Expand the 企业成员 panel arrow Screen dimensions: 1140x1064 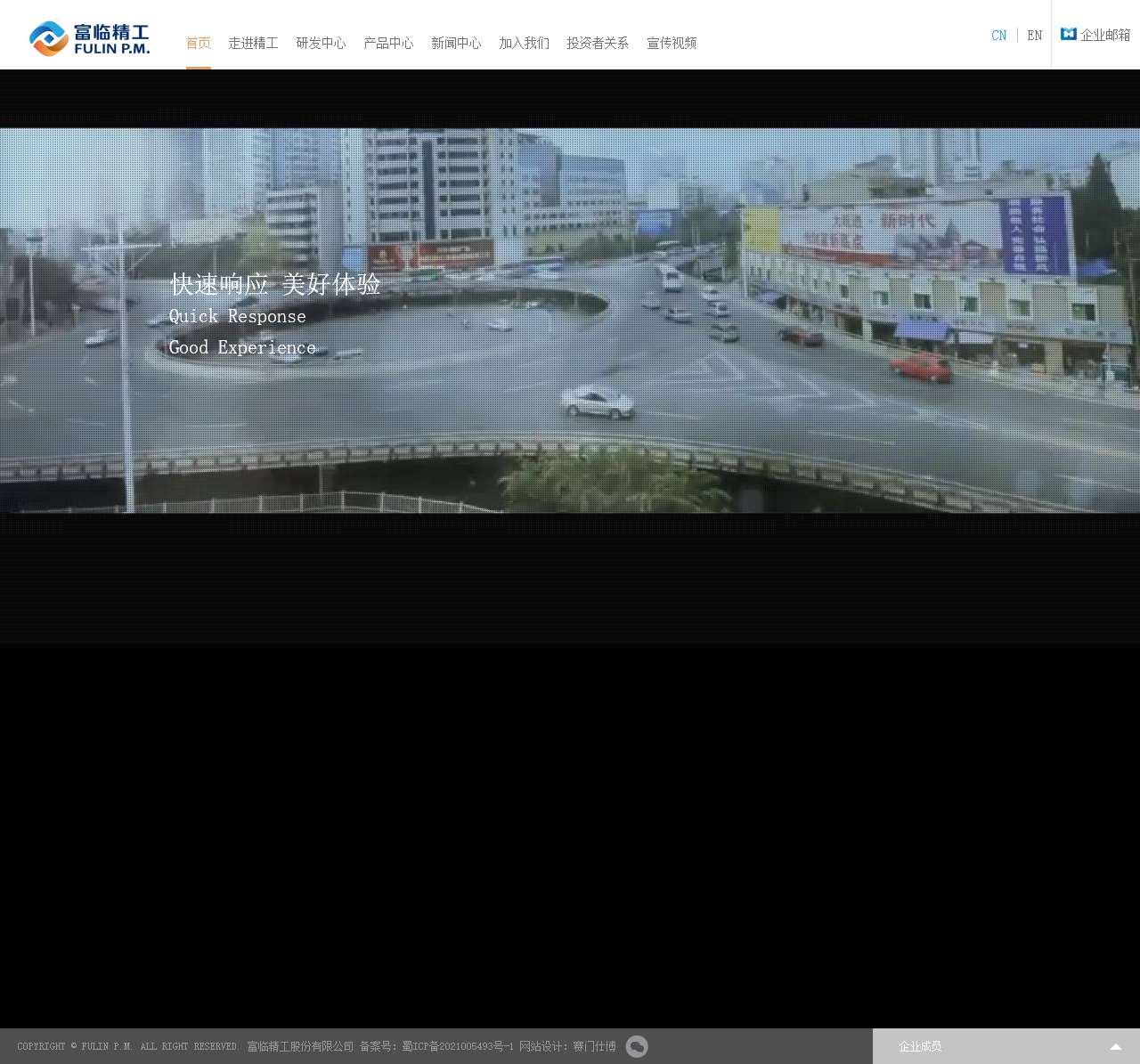(1115, 1047)
